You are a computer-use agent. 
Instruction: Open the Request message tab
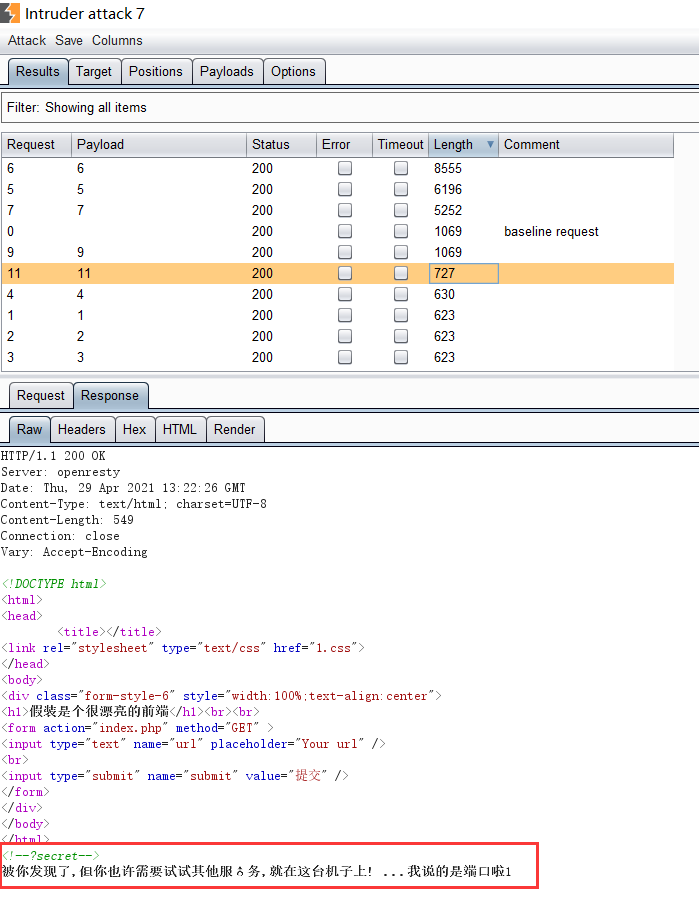(x=41, y=395)
